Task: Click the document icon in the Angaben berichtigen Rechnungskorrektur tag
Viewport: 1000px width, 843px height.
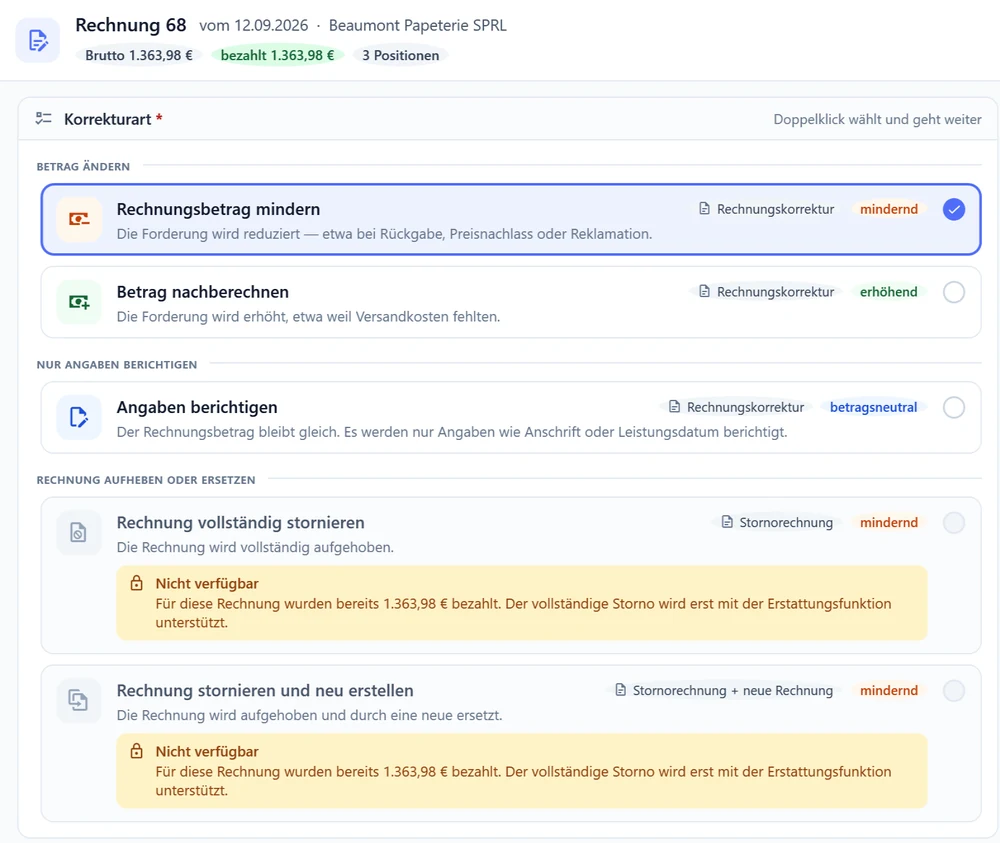Action: click(x=674, y=407)
